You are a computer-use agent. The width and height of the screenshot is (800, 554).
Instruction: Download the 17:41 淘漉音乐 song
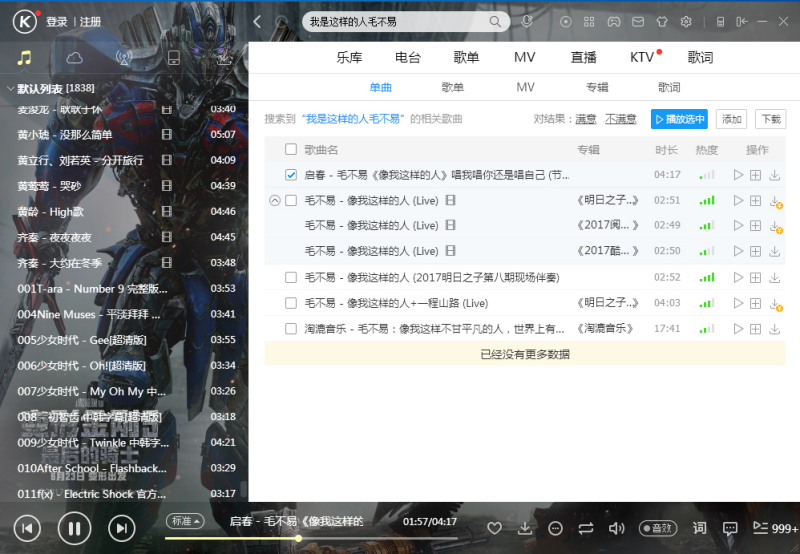point(774,329)
